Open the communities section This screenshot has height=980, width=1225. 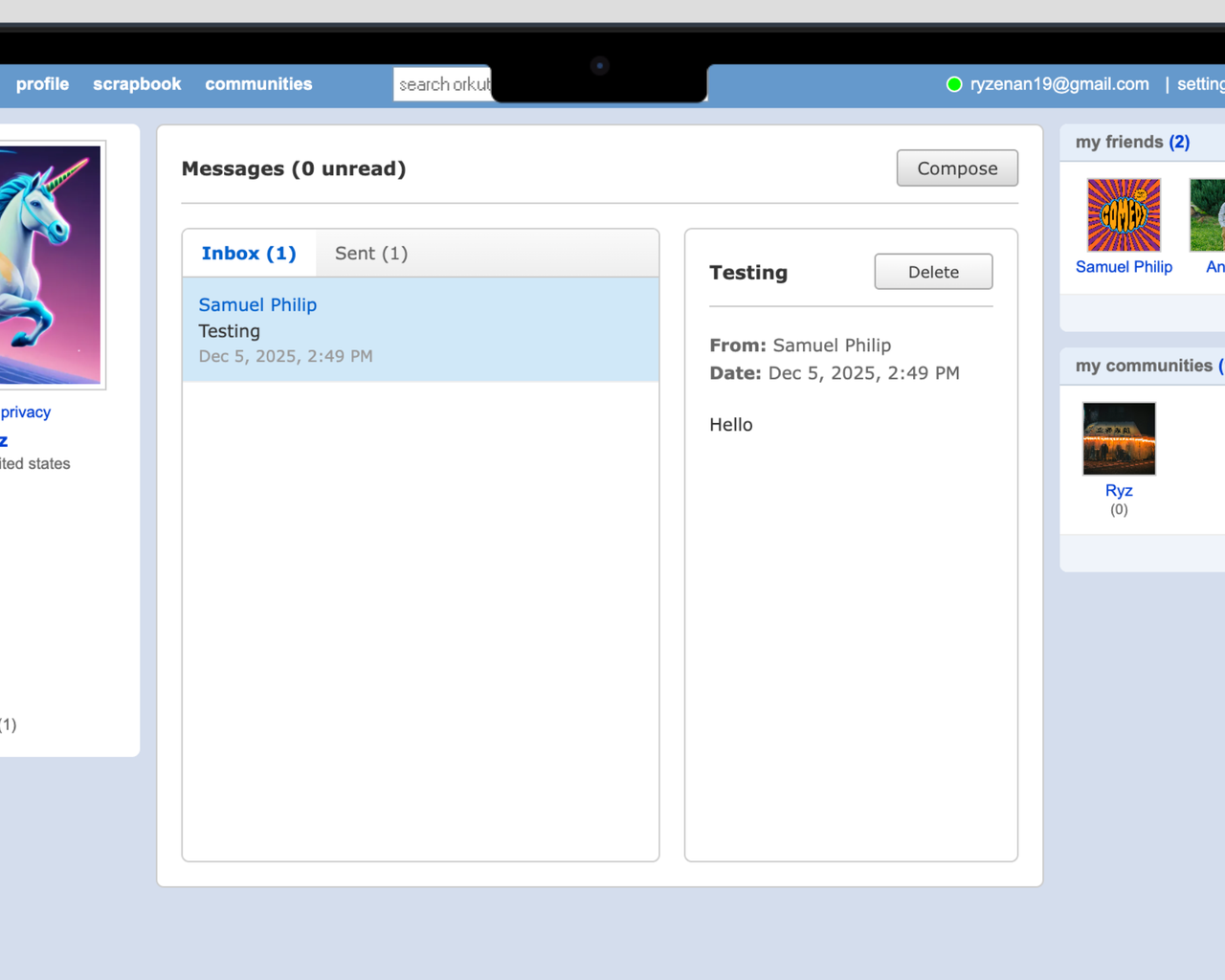pyautogui.click(x=258, y=84)
